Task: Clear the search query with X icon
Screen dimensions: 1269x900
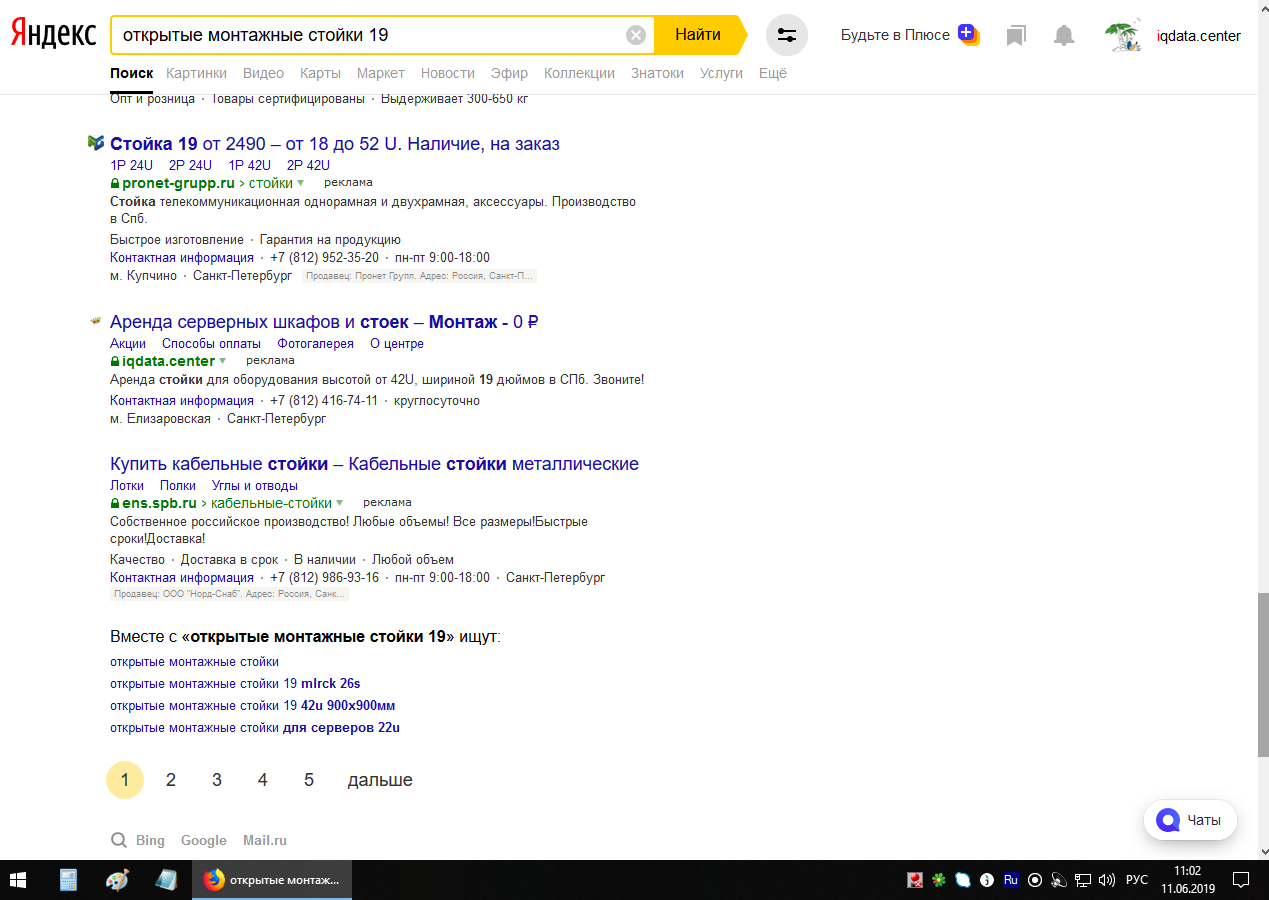Action: pos(636,35)
